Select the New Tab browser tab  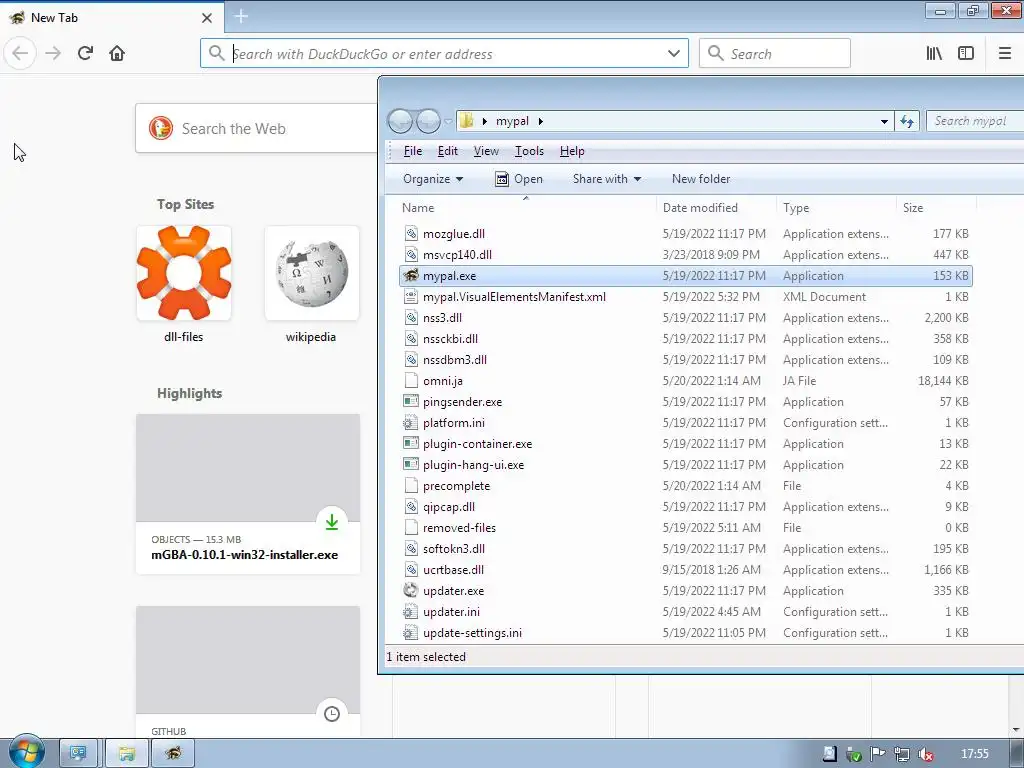click(111, 18)
